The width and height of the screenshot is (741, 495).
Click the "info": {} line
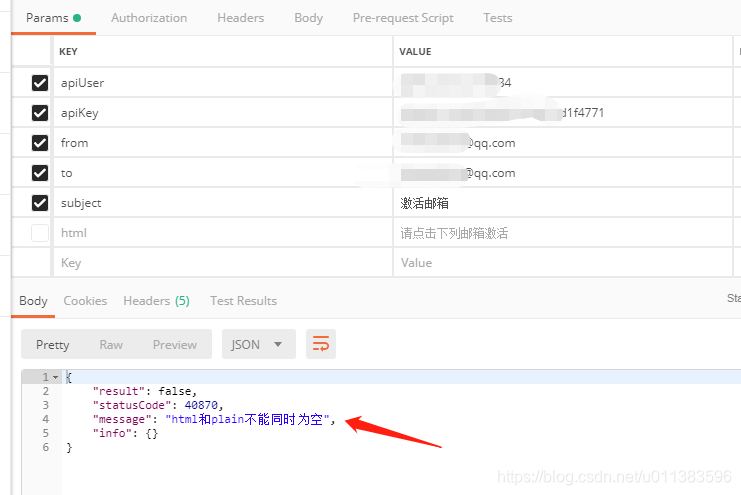pyautogui.click(x=125, y=433)
